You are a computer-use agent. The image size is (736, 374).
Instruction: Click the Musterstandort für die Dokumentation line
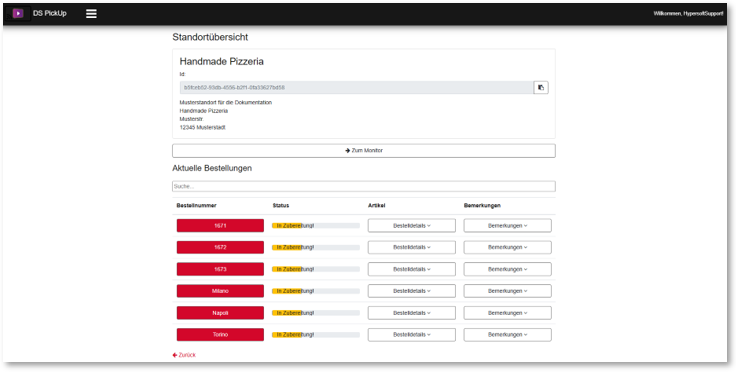pyautogui.click(x=226, y=102)
